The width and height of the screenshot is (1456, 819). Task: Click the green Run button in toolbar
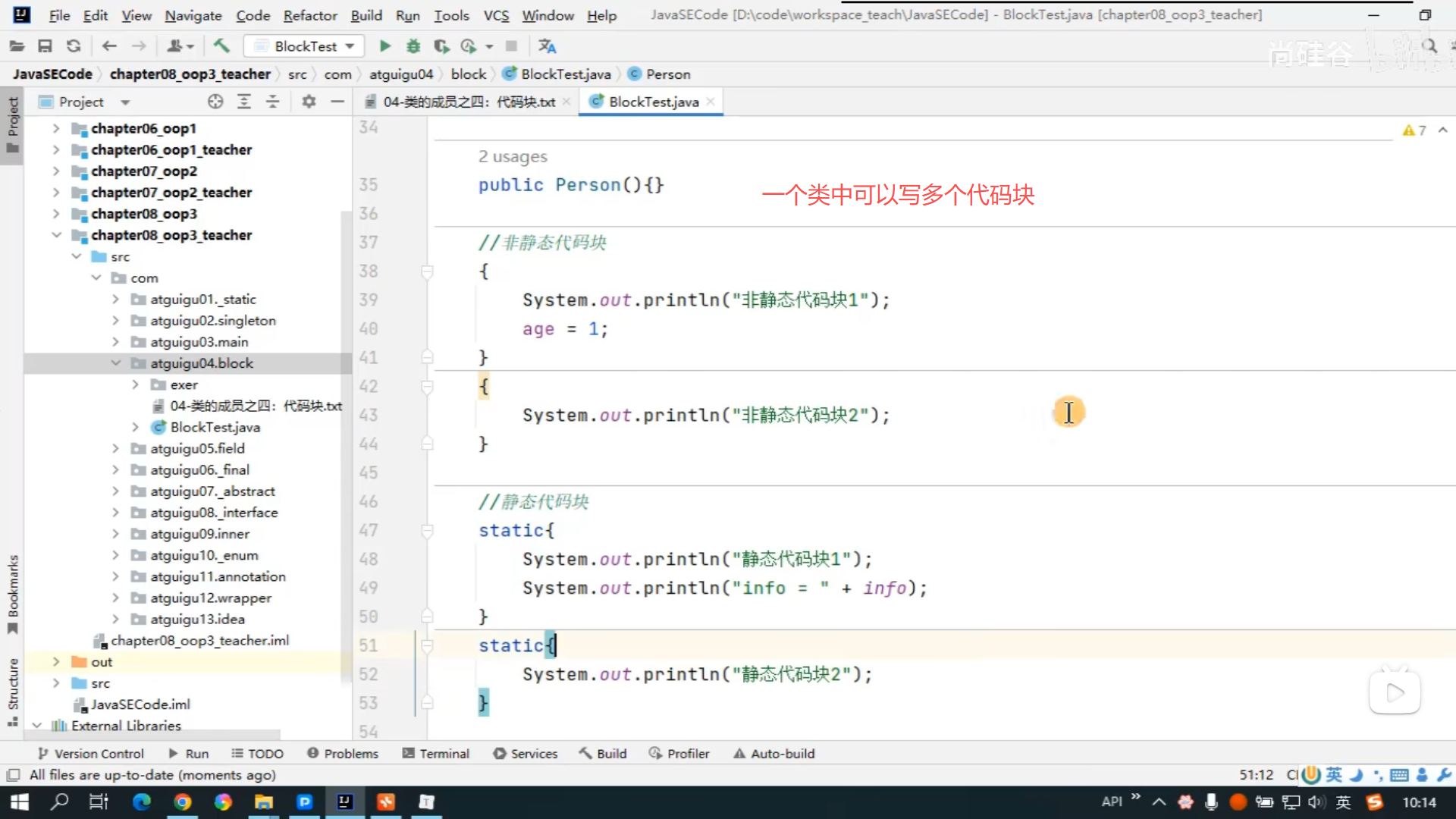point(385,46)
